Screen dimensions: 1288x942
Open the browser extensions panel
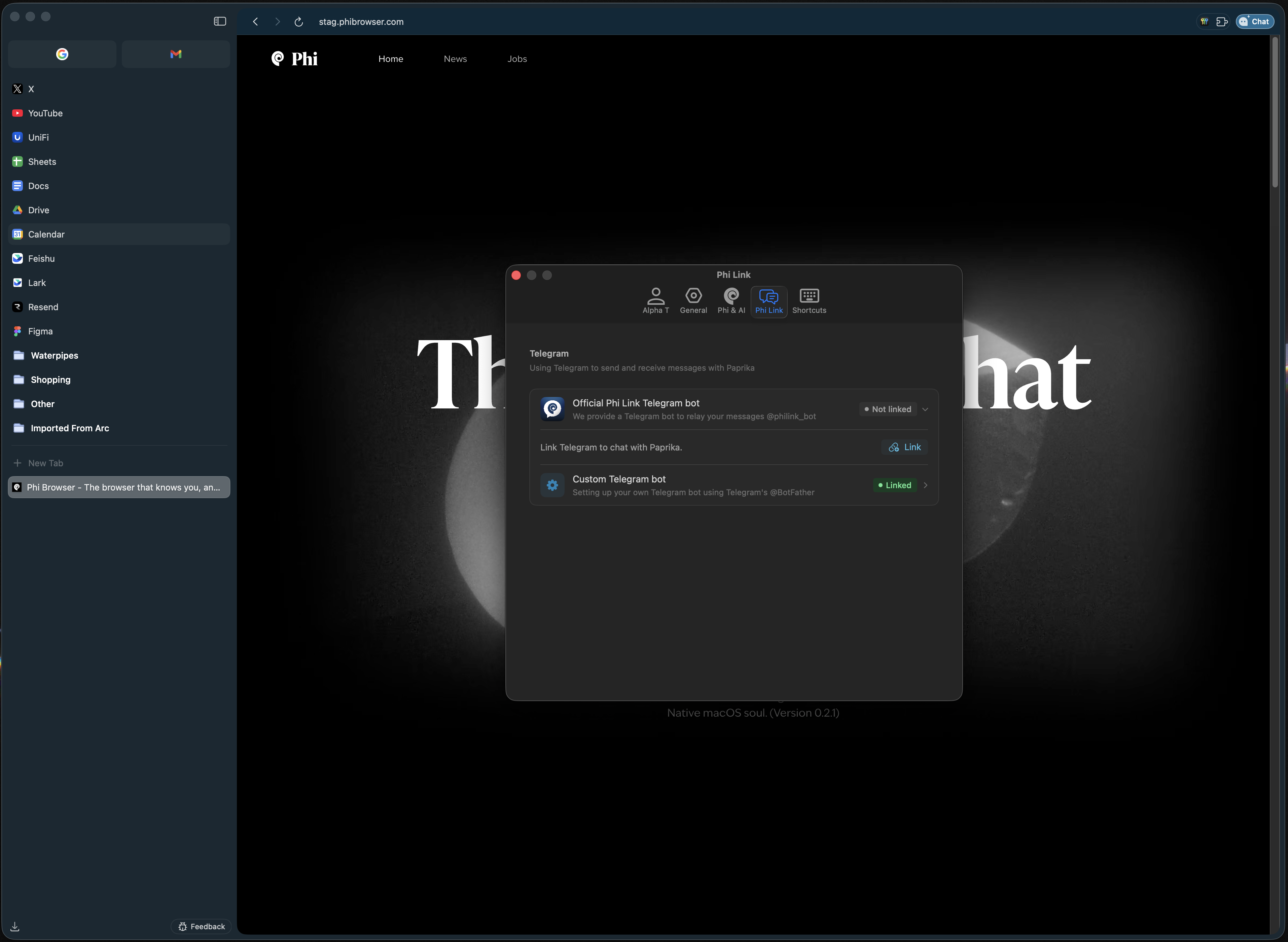tap(1222, 21)
